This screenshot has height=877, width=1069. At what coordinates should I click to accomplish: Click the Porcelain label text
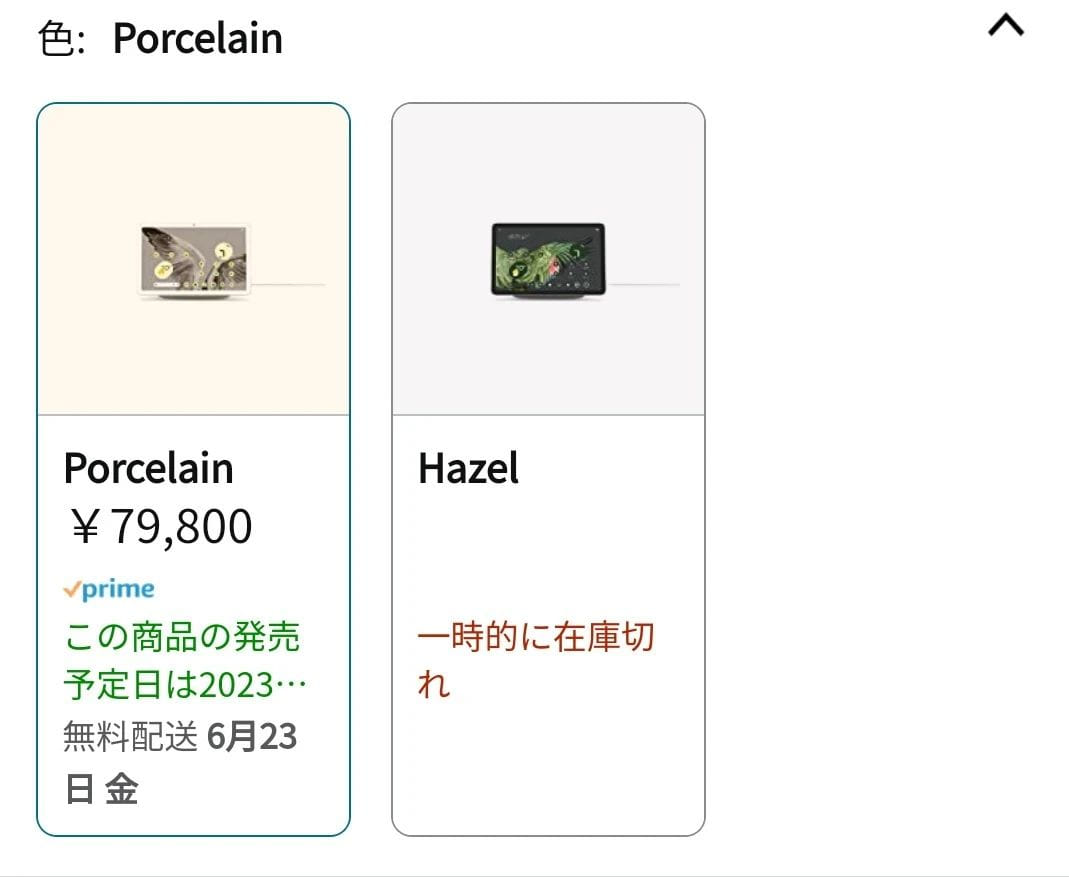(147, 468)
